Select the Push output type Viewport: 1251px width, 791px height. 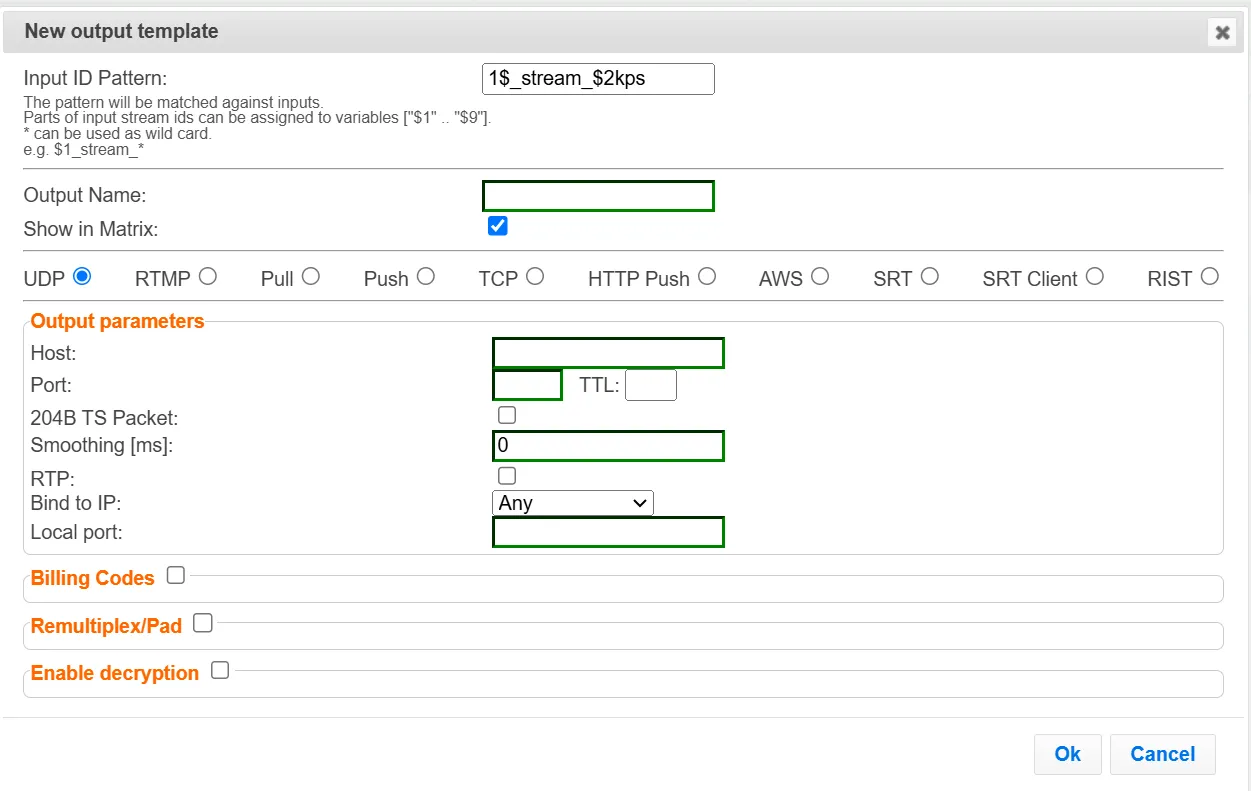(426, 276)
